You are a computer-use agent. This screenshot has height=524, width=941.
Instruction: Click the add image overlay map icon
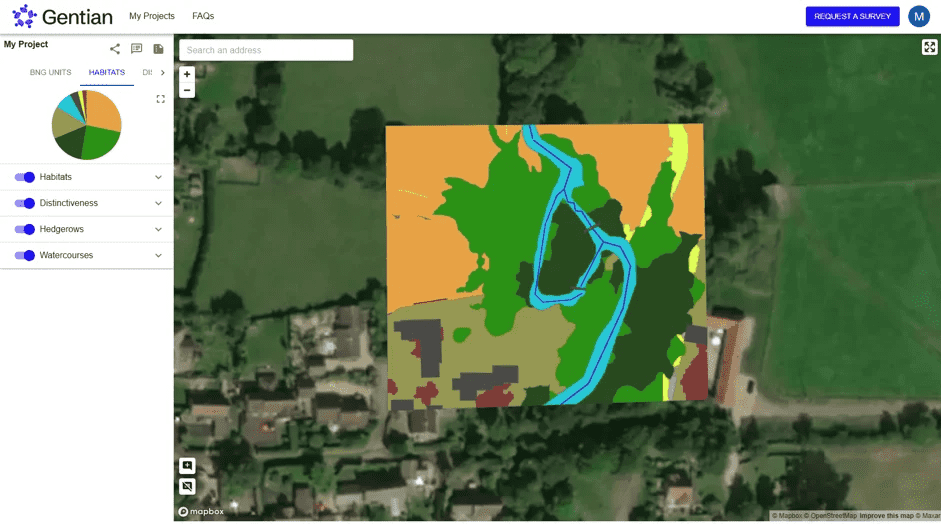click(x=187, y=466)
